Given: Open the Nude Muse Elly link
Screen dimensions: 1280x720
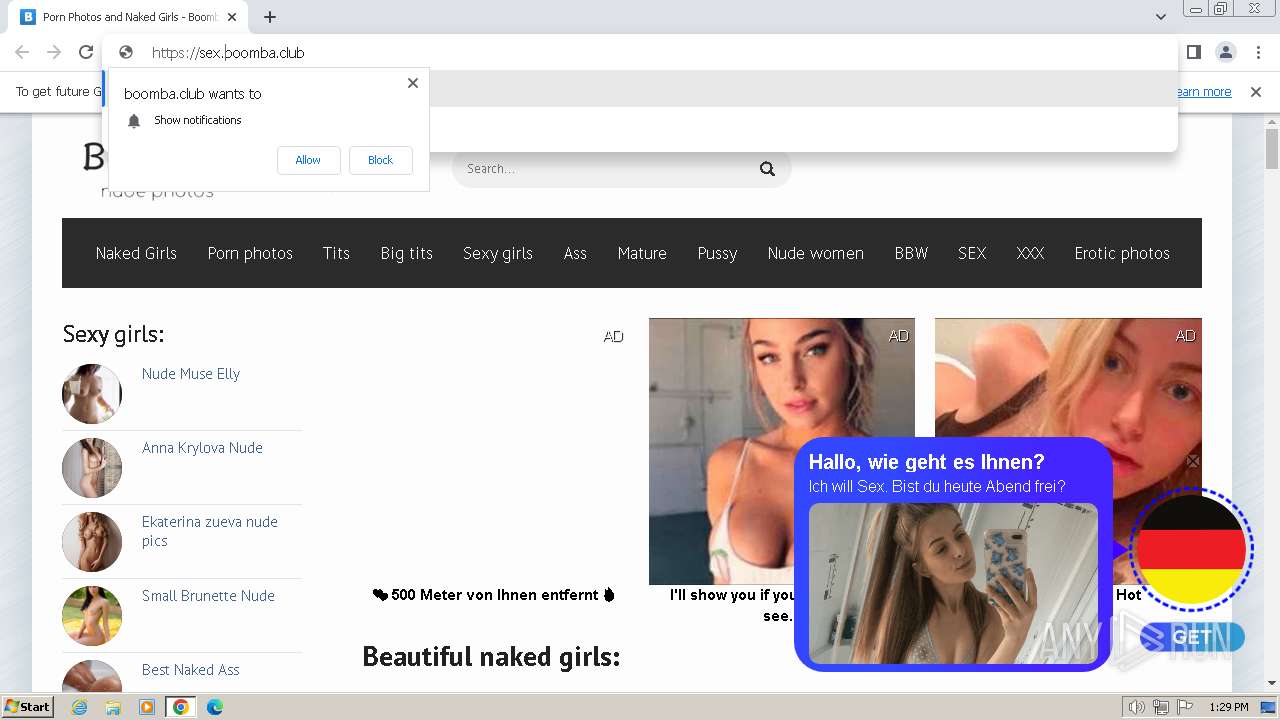Looking at the screenshot, I should tap(191, 374).
